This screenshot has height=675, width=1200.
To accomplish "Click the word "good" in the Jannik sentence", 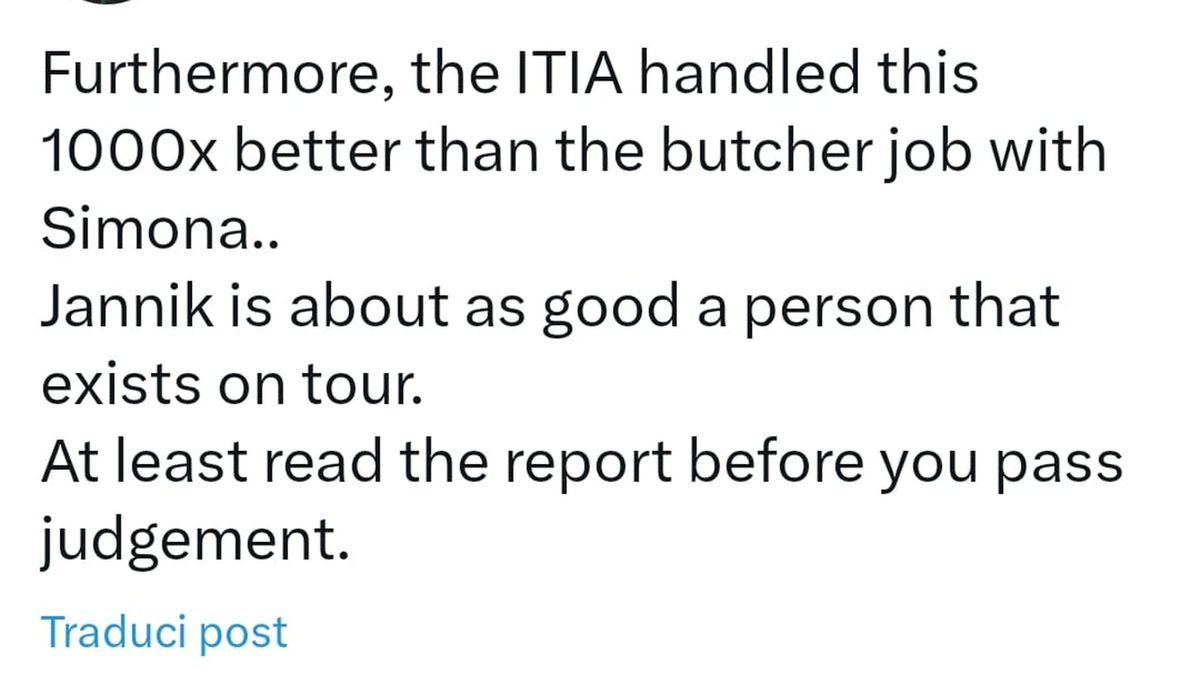I will [606, 307].
